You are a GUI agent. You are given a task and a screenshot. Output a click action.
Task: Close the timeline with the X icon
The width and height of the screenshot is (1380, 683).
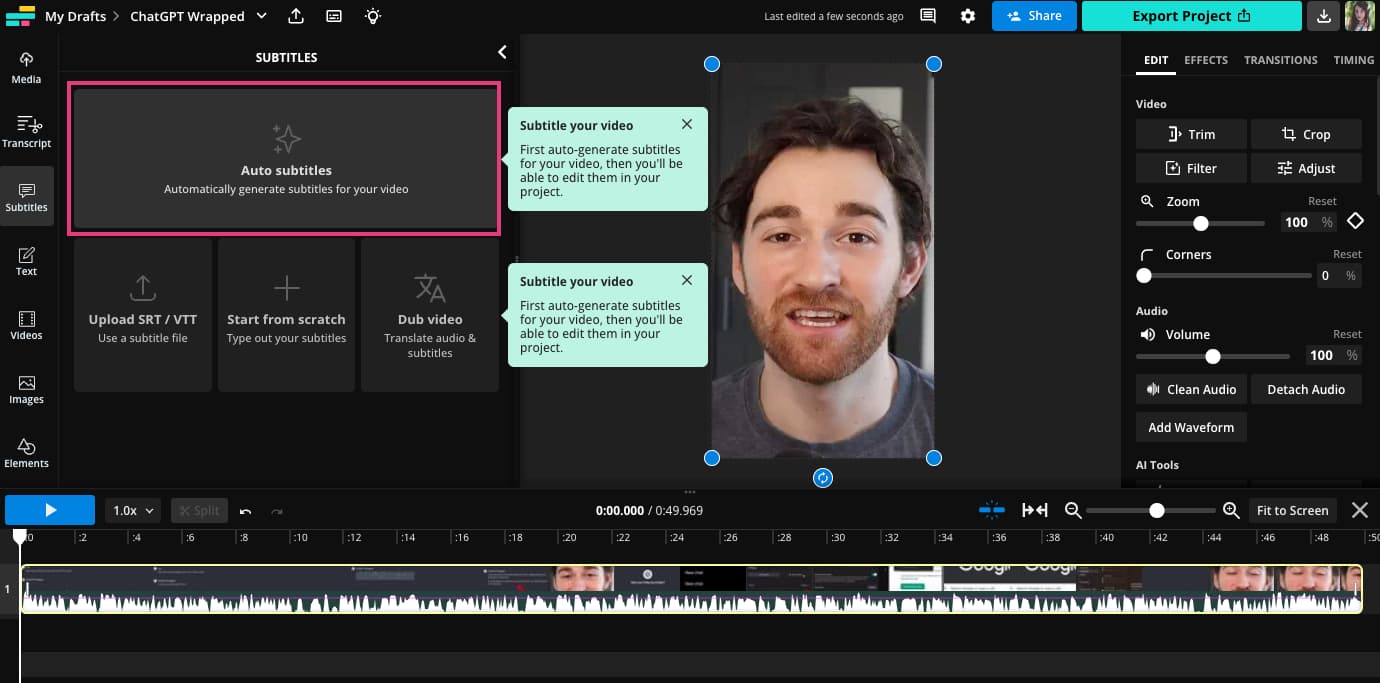pos(1359,510)
